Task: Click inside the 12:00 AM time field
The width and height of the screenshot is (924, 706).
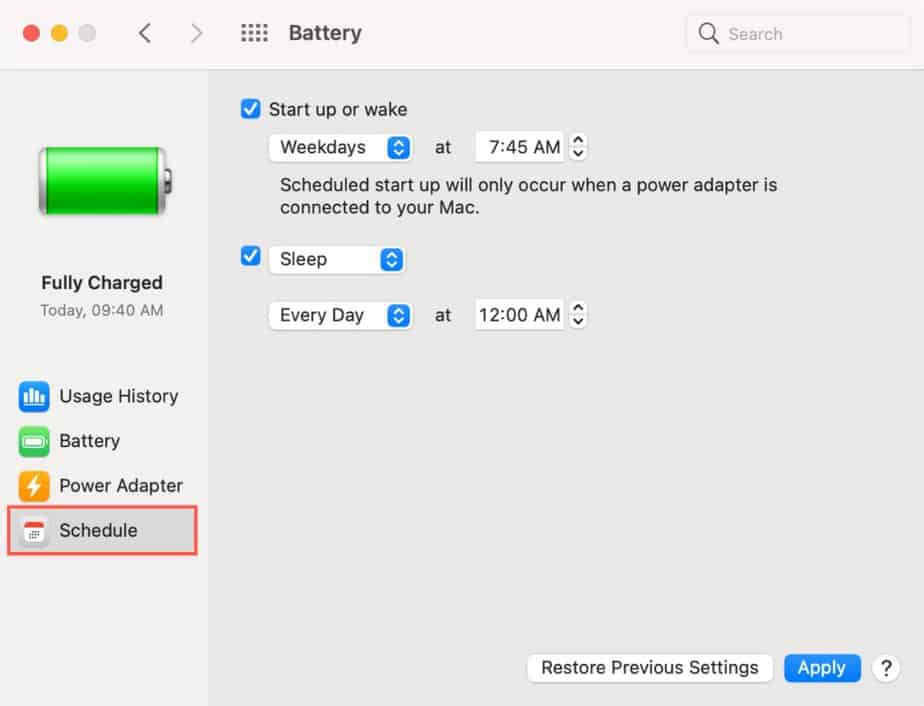Action: click(518, 314)
